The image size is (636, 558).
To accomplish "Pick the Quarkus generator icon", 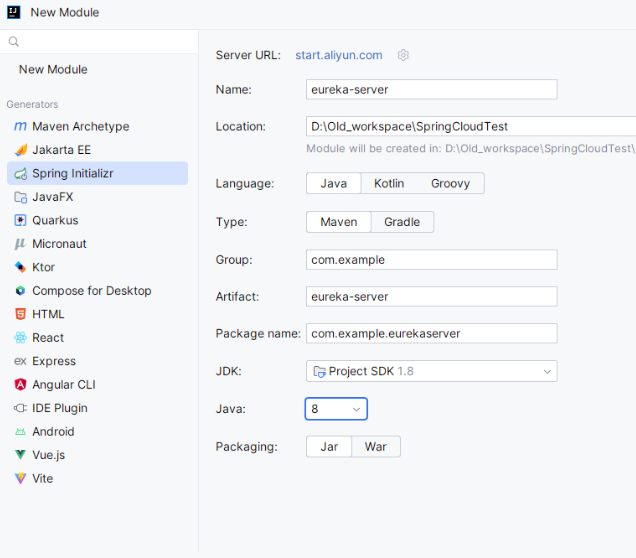I will 20,220.
